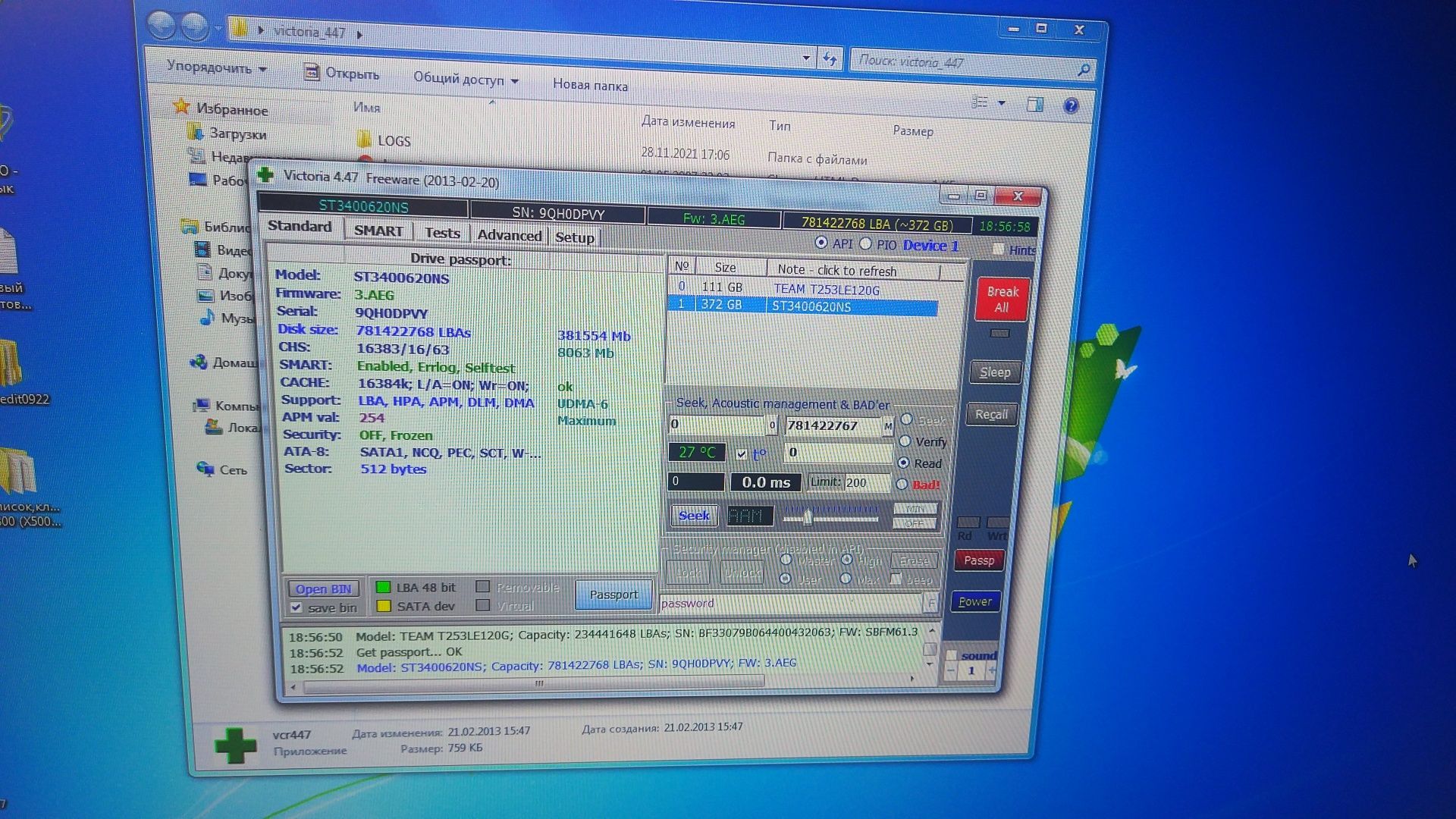Click the Passport button
1456x819 pixels.
[613, 595]
